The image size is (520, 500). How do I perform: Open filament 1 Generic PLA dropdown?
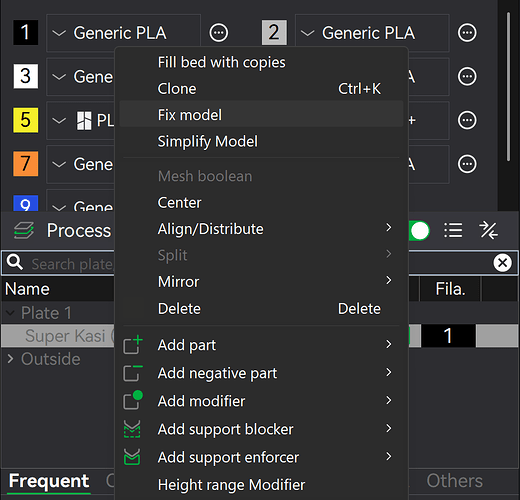click(123, 33)
